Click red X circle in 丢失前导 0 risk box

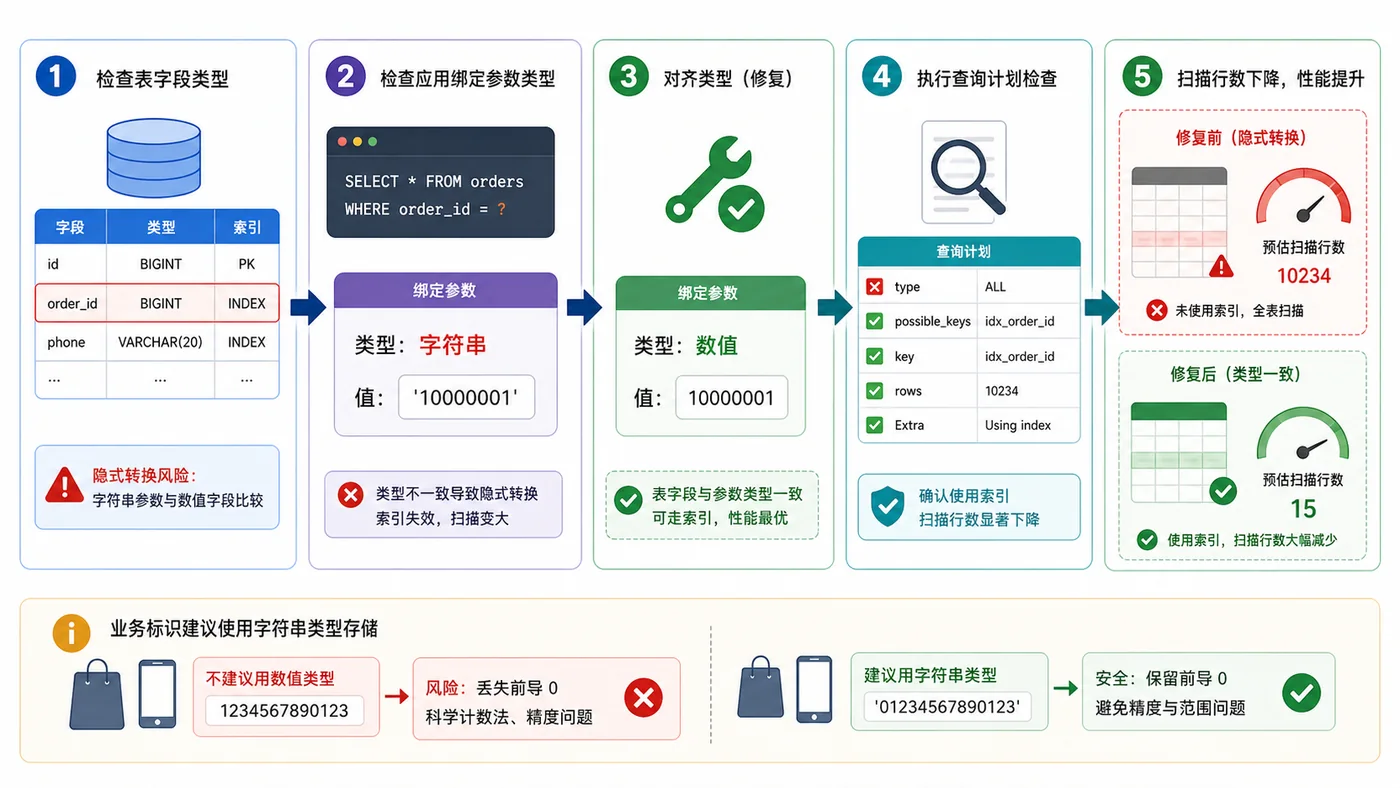643,697
